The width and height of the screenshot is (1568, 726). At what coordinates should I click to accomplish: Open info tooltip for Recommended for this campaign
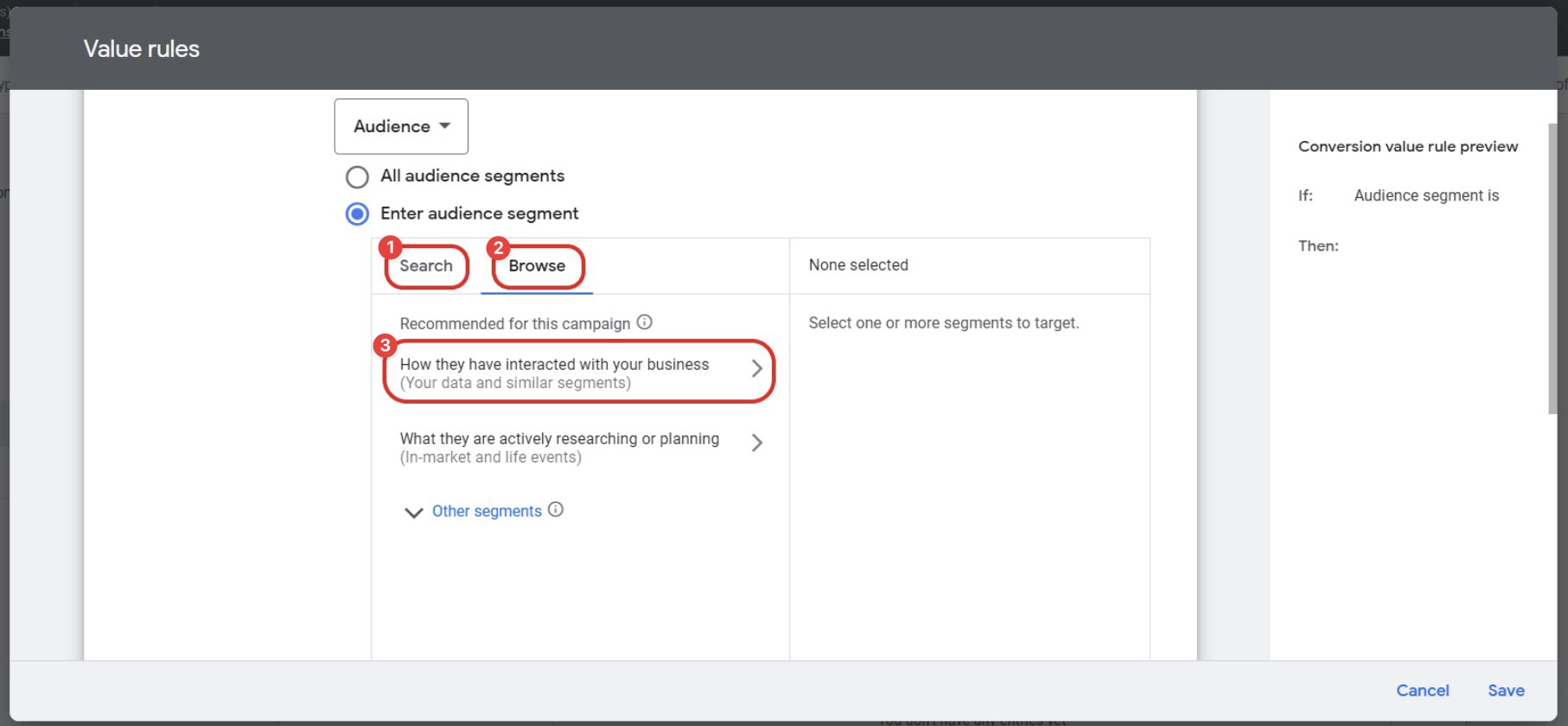[644, 322]
